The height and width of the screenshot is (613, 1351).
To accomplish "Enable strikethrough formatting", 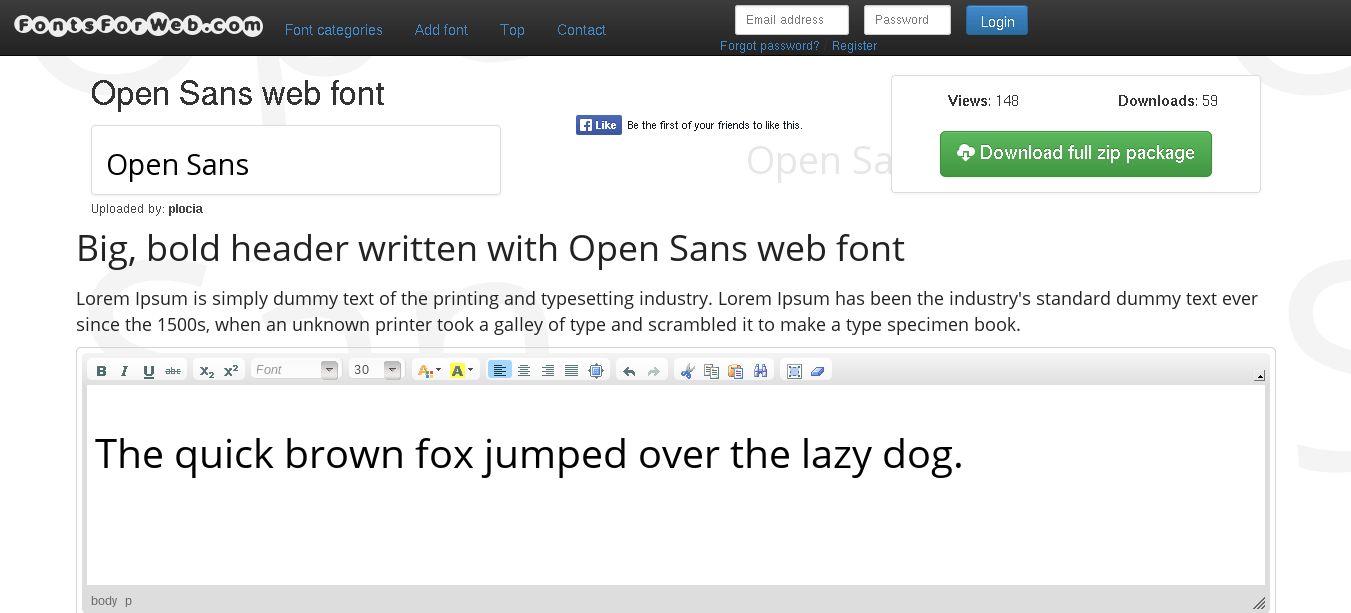I will click(172, 370).
